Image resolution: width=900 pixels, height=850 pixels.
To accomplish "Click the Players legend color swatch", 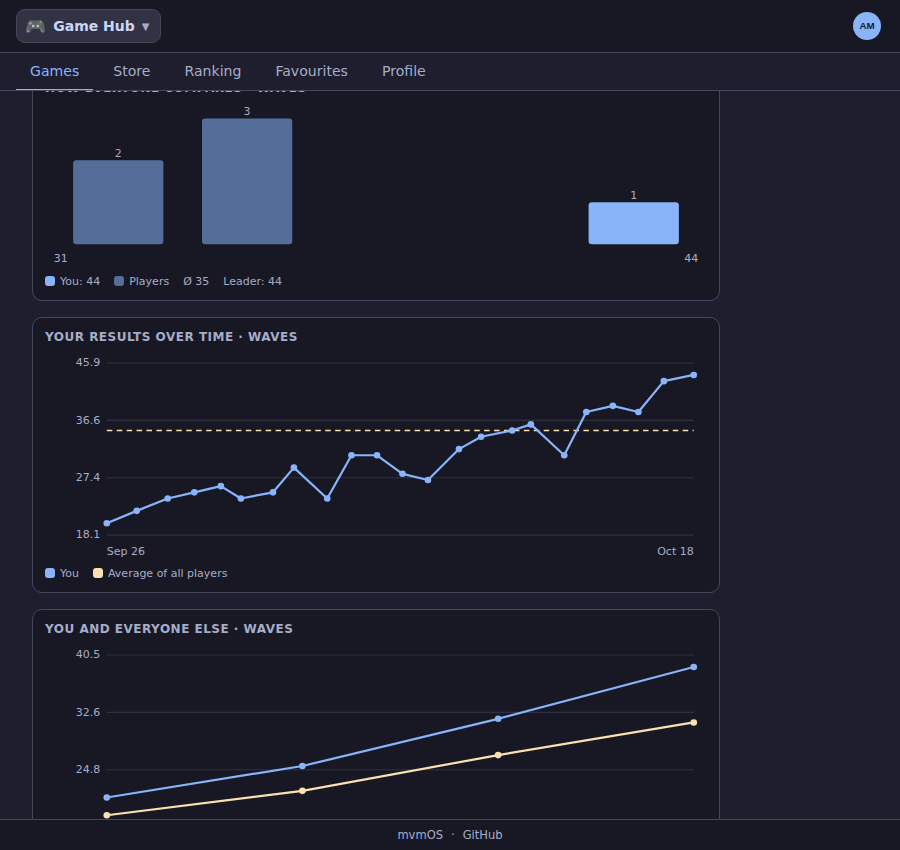I will click(119, 281).
